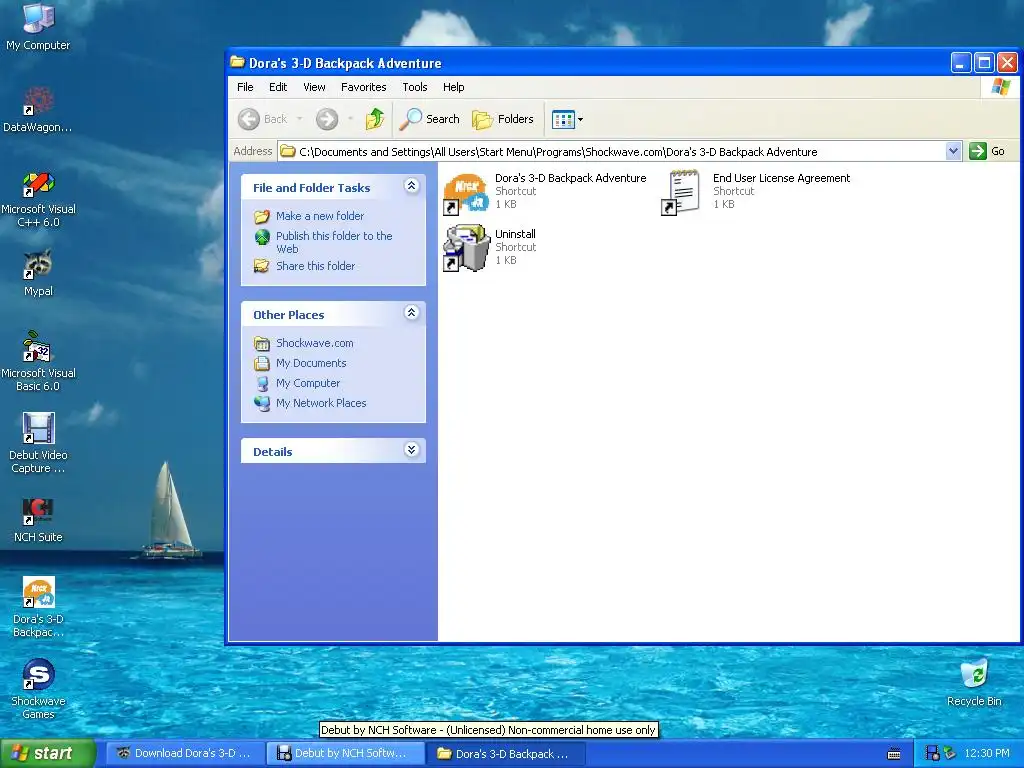Toggle the Folders pane button

[502, 119]
